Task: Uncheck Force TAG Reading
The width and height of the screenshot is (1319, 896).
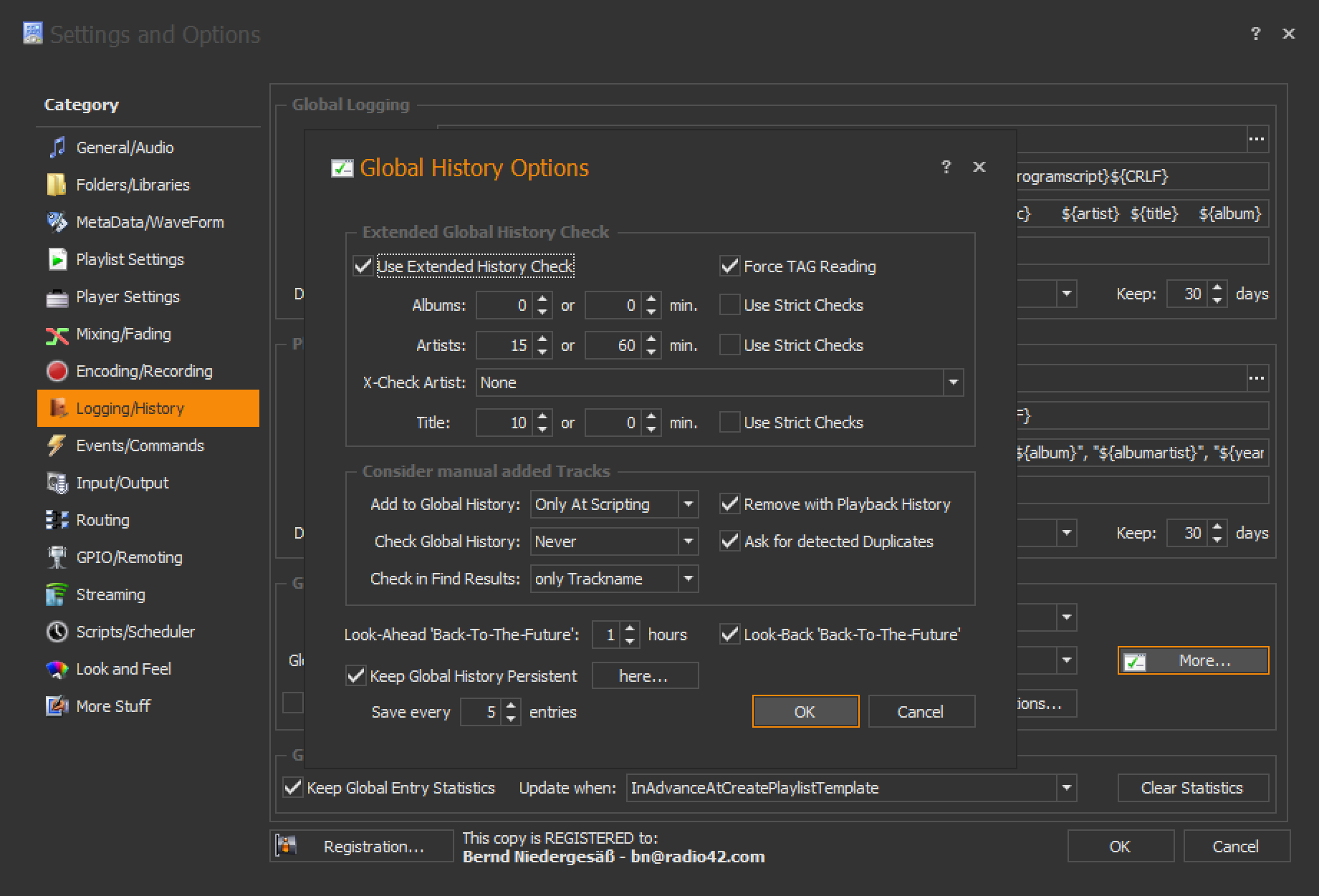Action: click(x=729, y=266)
